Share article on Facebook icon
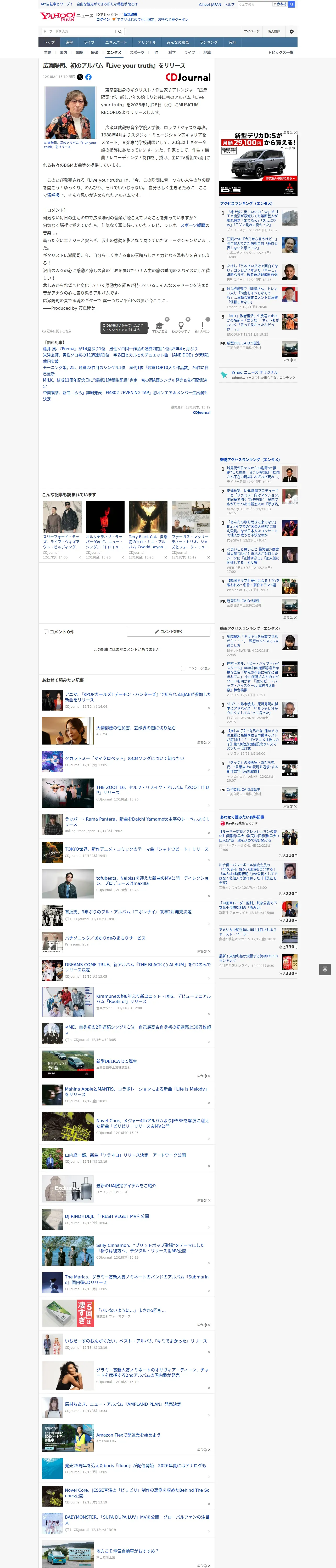The image size is (336, 1568). 88,77
